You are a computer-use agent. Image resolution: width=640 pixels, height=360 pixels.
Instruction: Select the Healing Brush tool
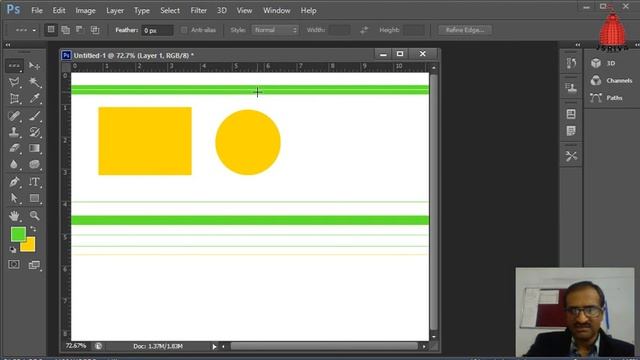(14, 116)
